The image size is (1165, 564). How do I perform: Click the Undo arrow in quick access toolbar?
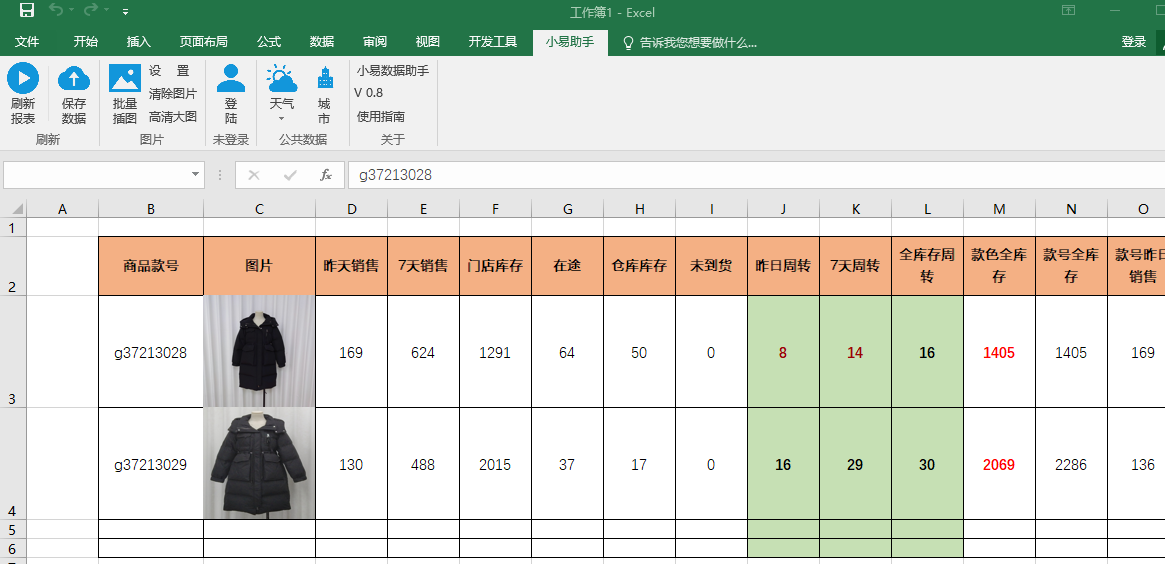(57, 11)
